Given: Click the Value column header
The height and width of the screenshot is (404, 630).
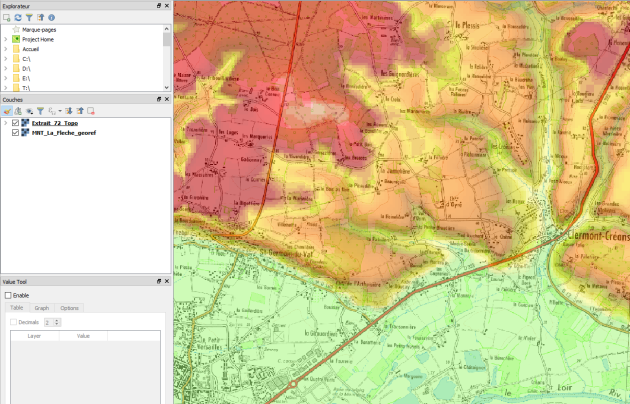Looking at the screenshot, I should [x=83, y=336].
